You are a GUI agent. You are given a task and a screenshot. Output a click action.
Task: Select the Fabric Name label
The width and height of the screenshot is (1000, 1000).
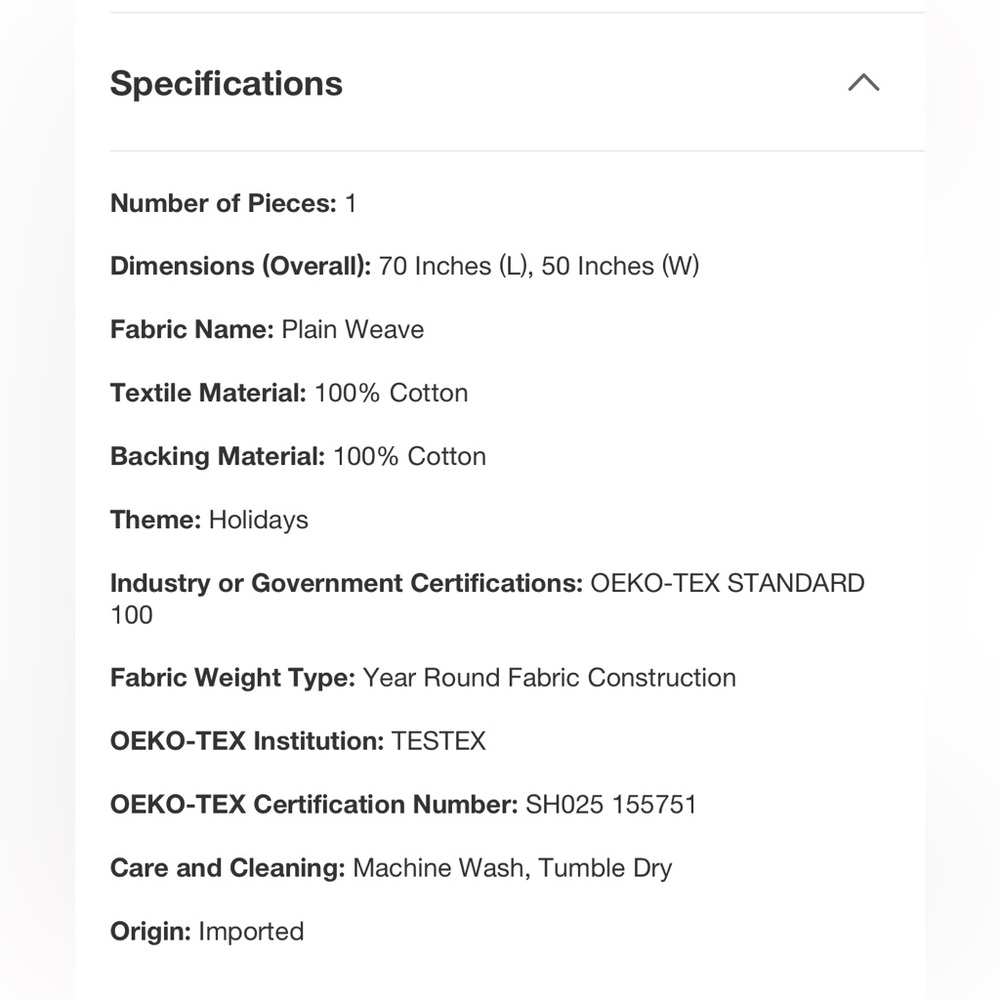click(192, 330)
